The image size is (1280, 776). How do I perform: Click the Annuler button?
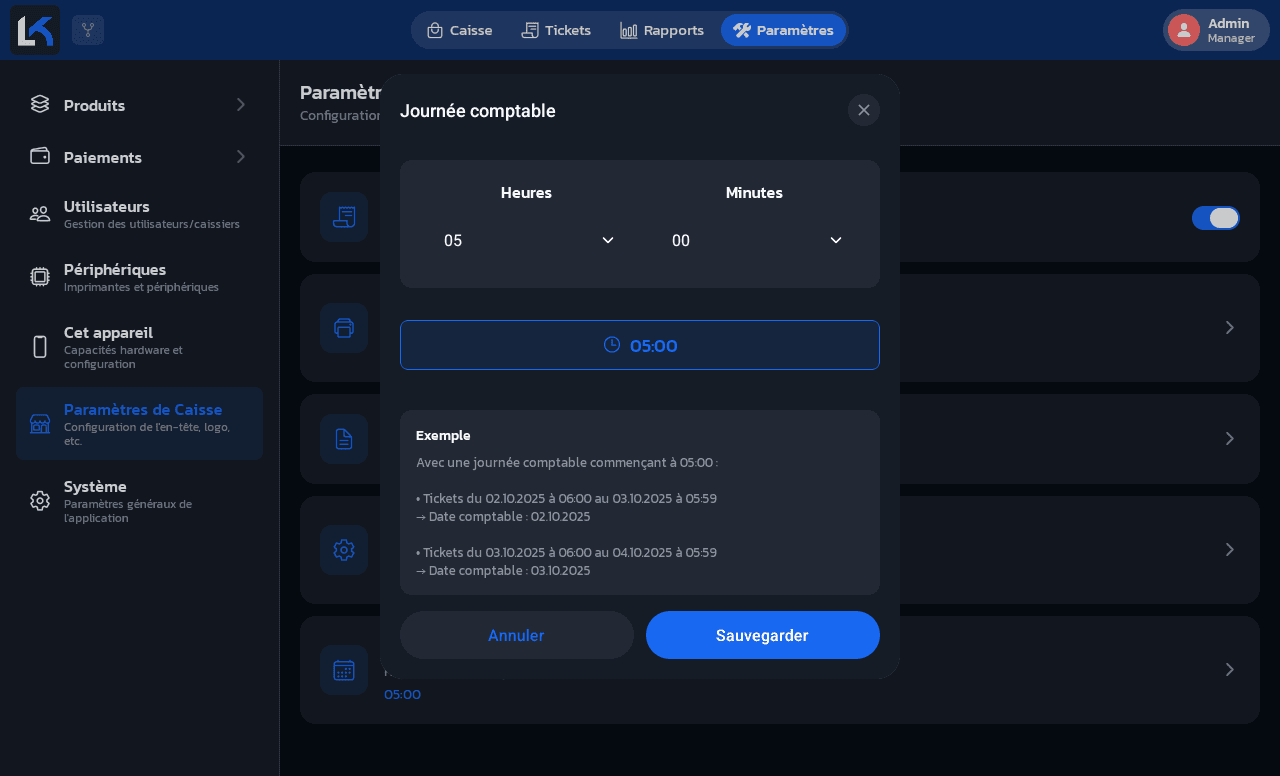point(517,635)
